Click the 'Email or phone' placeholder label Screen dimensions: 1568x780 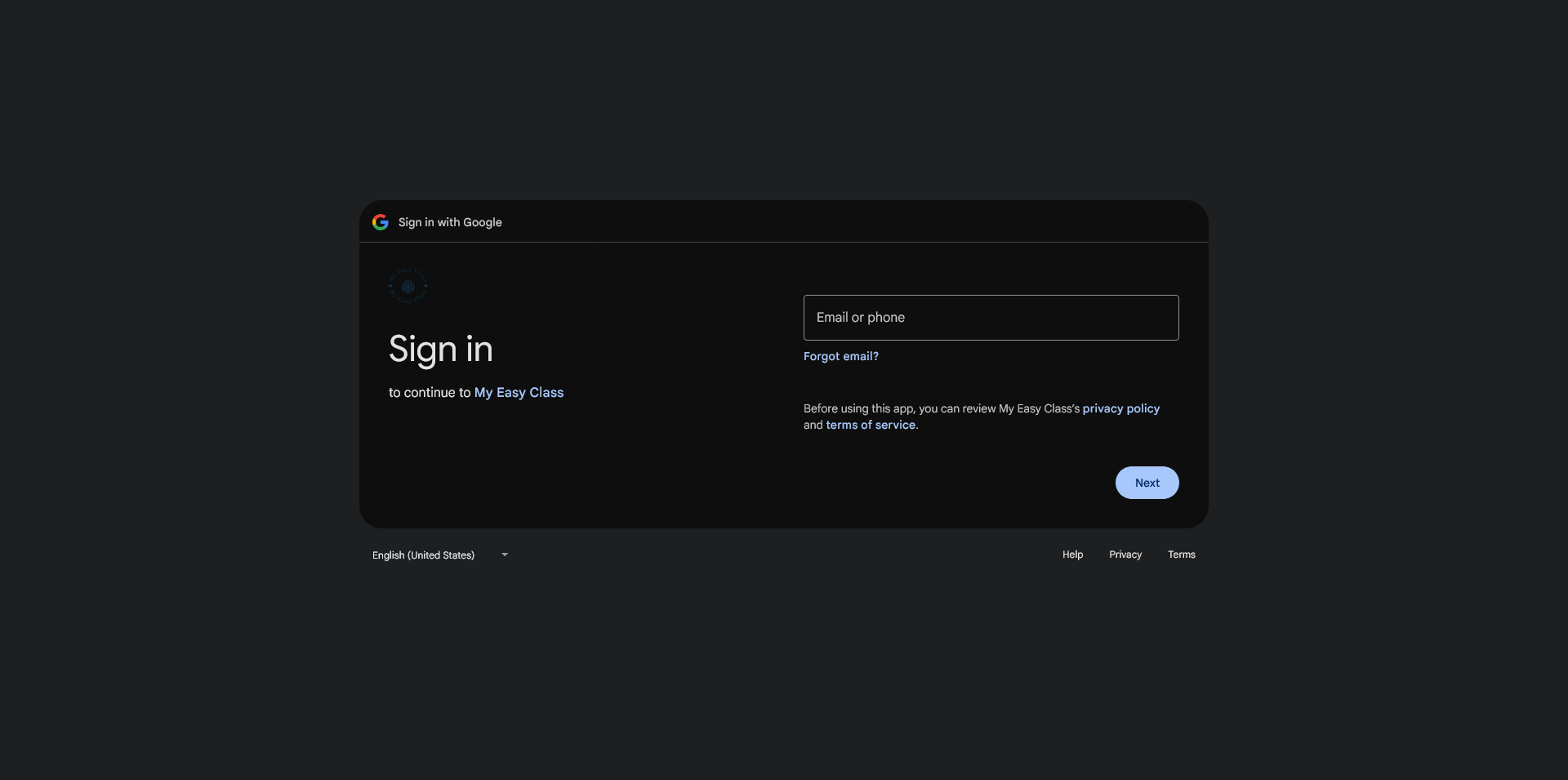[860, 318]
